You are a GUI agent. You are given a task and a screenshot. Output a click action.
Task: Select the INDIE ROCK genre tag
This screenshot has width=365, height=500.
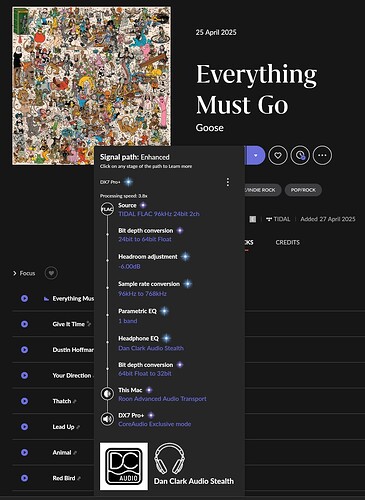pos(262,190)
